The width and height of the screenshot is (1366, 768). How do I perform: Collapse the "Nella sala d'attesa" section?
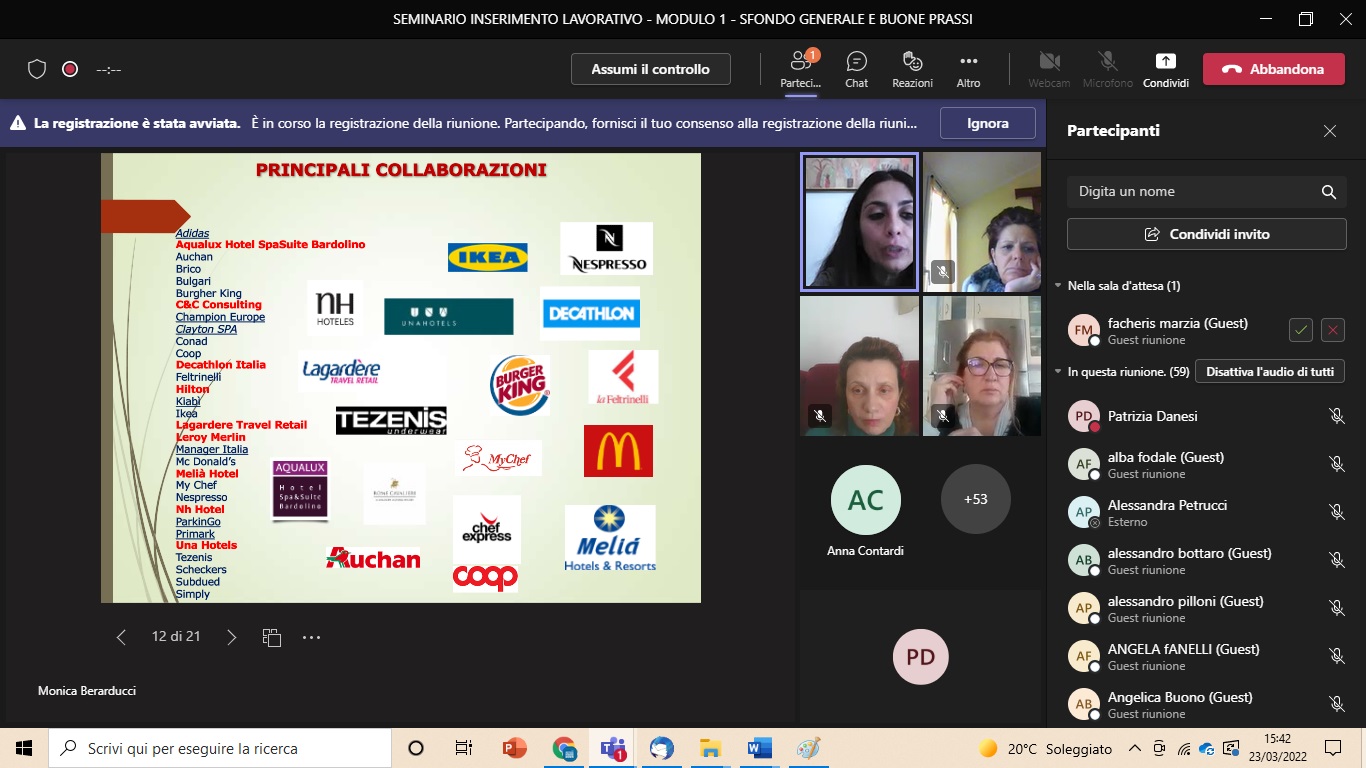click(x=1058, y=286)
